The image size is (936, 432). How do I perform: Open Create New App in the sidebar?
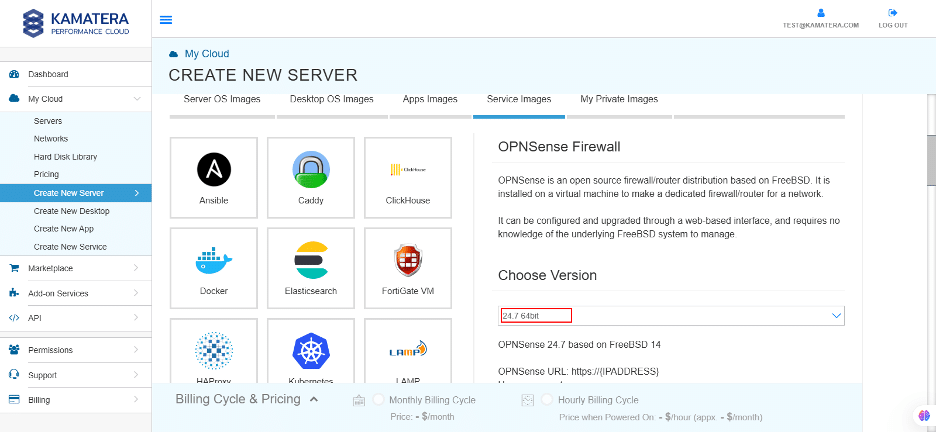pos(63,229)
